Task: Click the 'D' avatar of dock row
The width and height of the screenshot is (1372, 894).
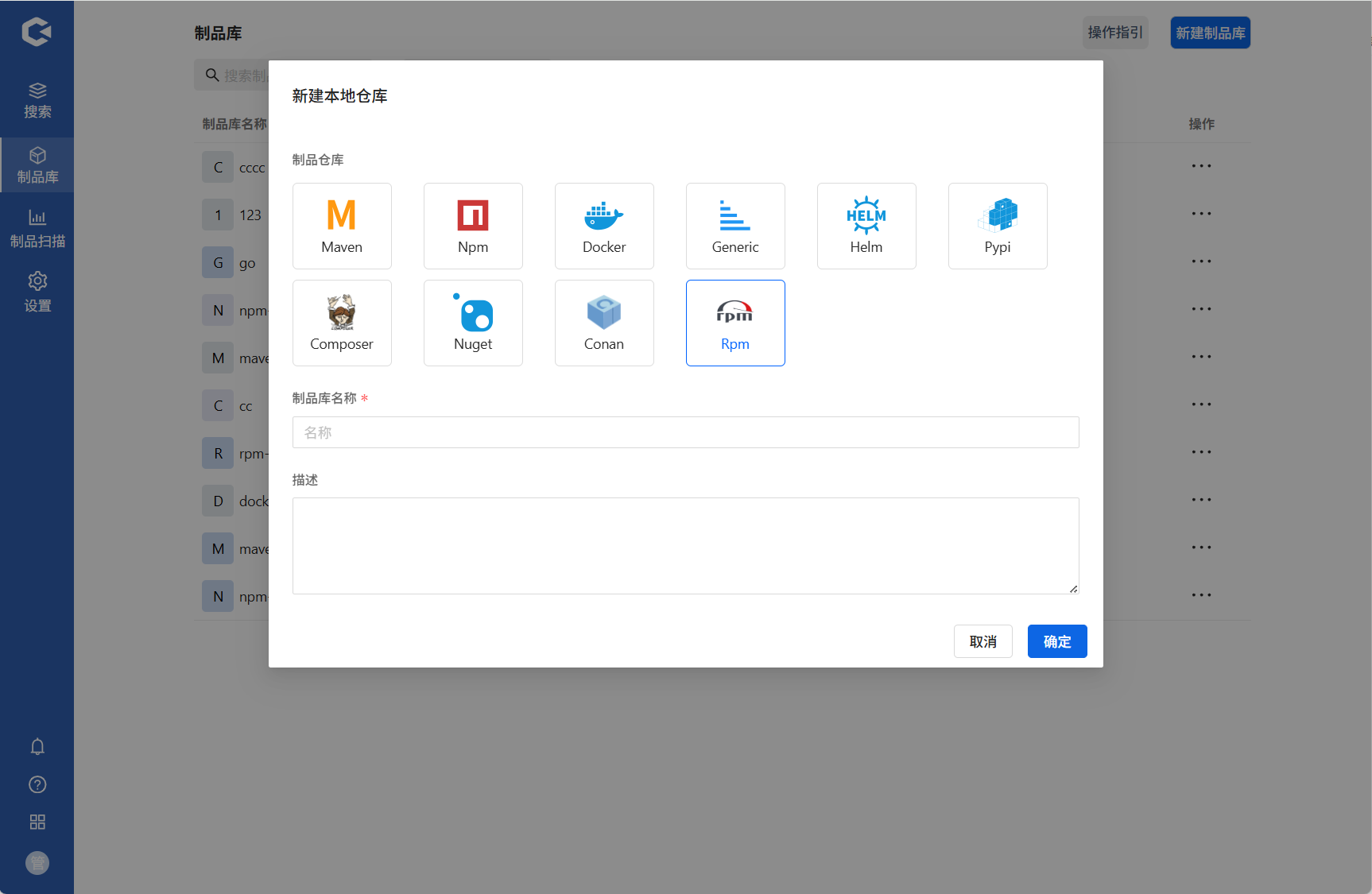Action: tap(218, 501)
